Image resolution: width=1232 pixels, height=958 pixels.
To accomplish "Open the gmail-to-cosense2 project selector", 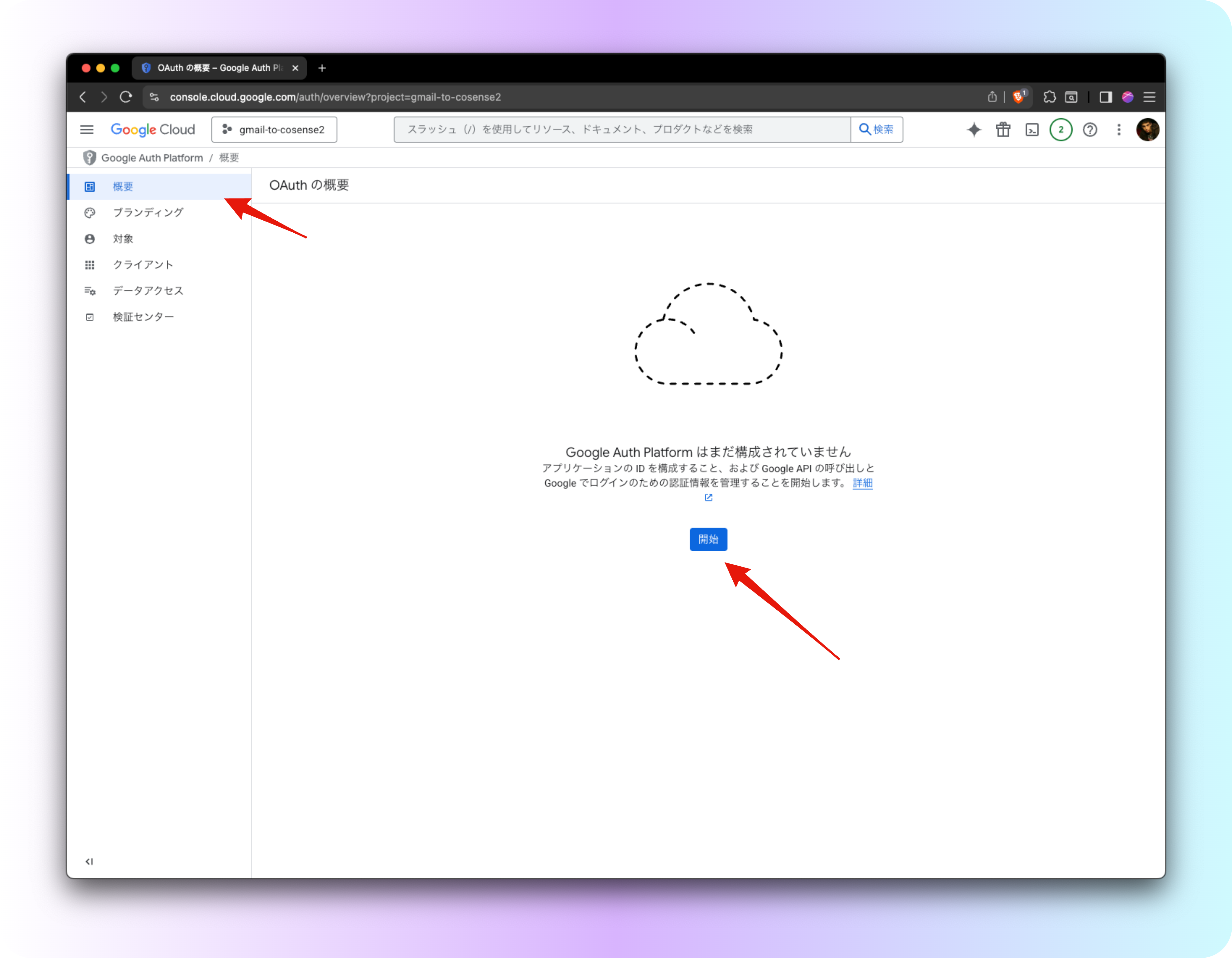I will 274,130.
